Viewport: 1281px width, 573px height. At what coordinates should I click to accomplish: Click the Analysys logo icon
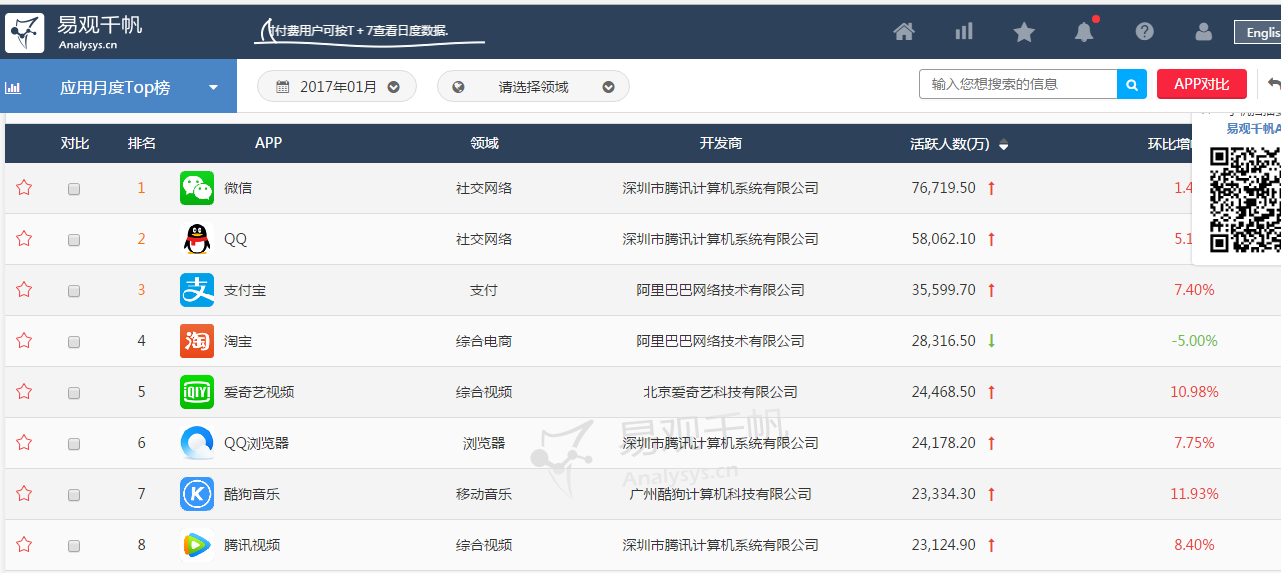25,32
